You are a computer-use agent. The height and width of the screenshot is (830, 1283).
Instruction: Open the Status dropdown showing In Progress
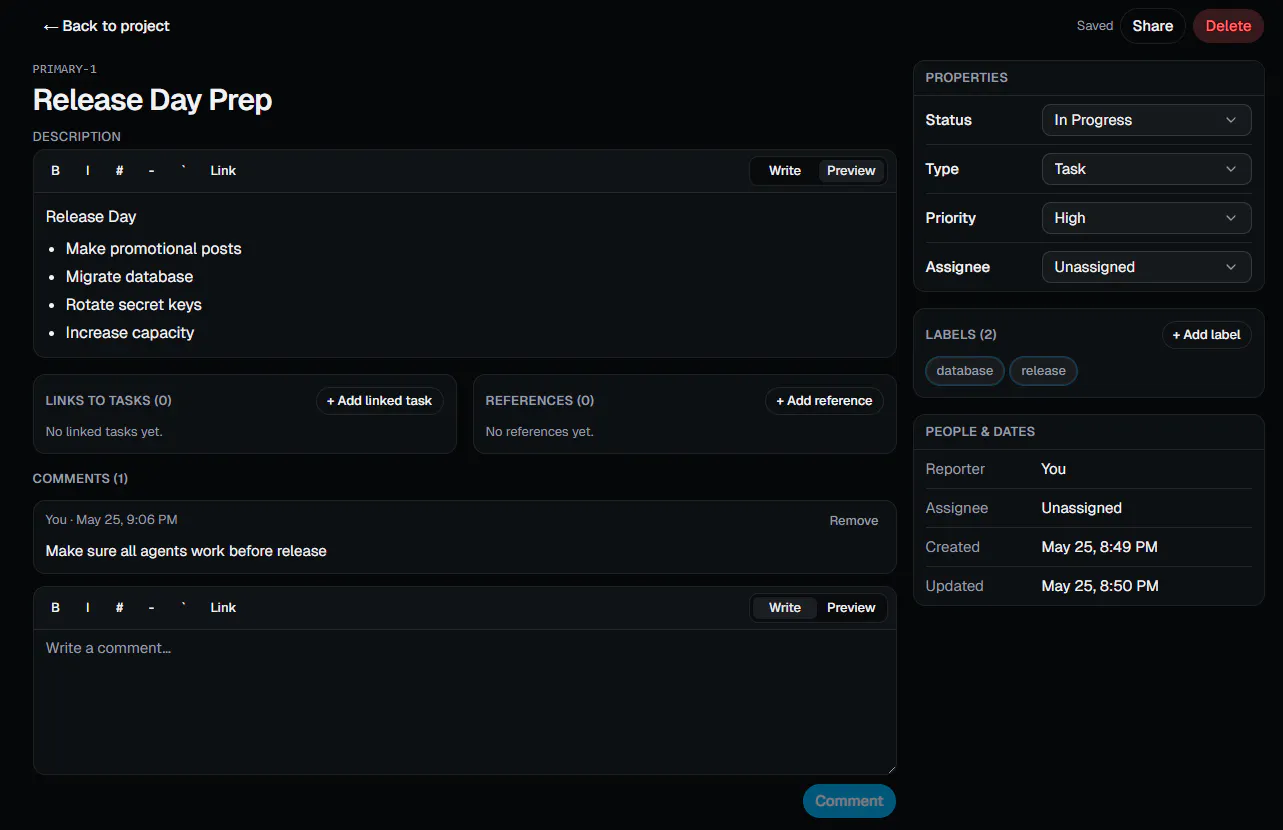[1146, 120]
